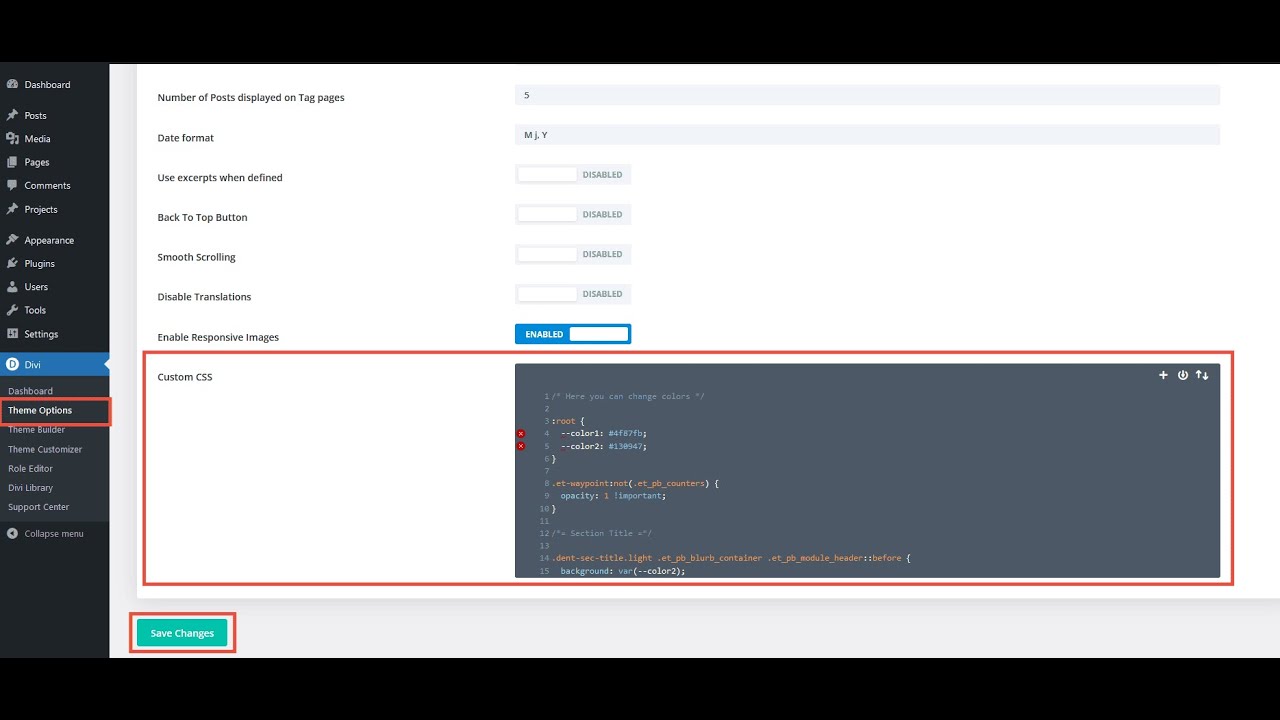Viewport: 1280px width, 720px height.
Task: Click the "opacity: 1 !important;" code line
Action: click(x=613, y=495)
